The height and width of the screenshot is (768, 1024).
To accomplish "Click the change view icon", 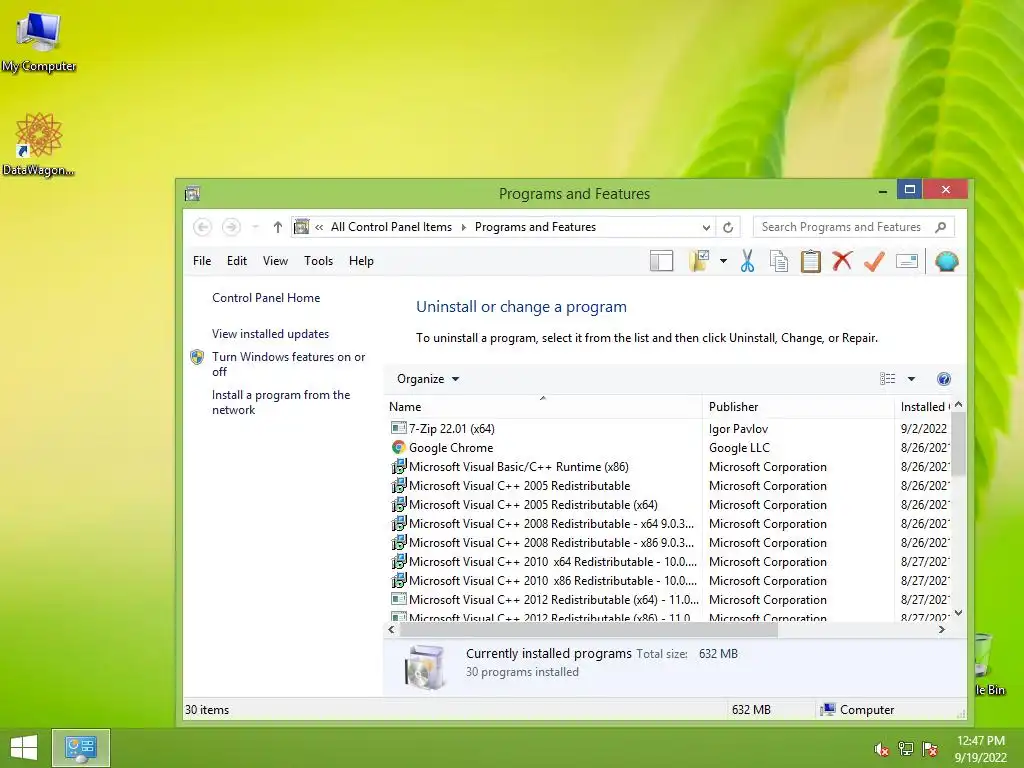I will tap(888, 379).
